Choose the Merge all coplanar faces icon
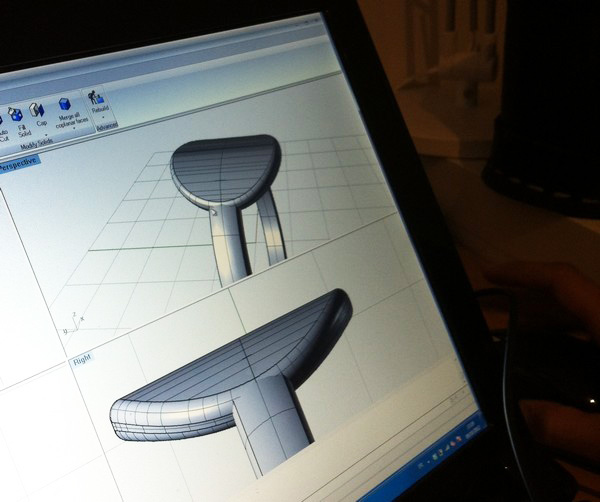Screen dimensions: 600x502 pos(65,102)
